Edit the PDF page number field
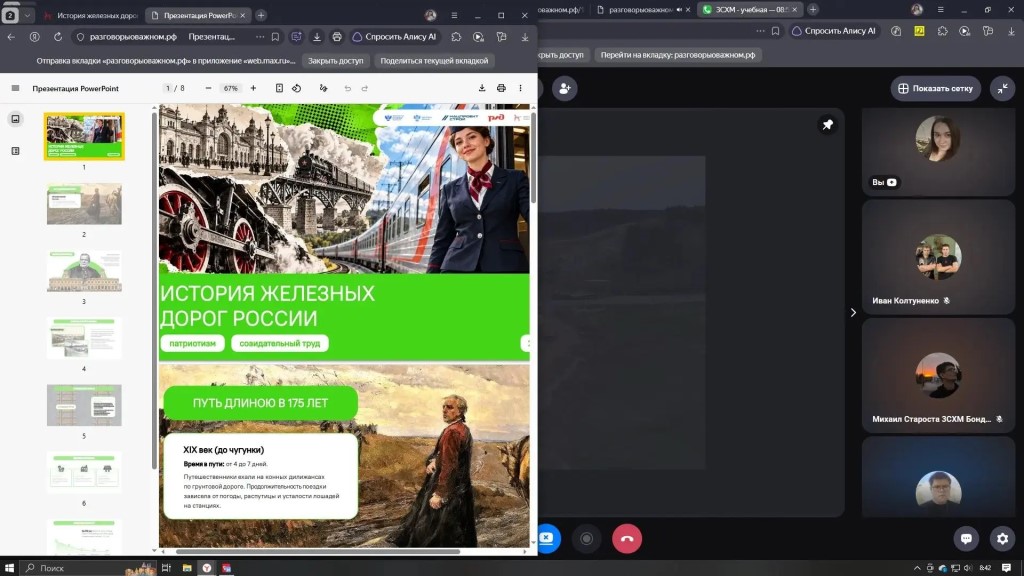 point(168,88)
